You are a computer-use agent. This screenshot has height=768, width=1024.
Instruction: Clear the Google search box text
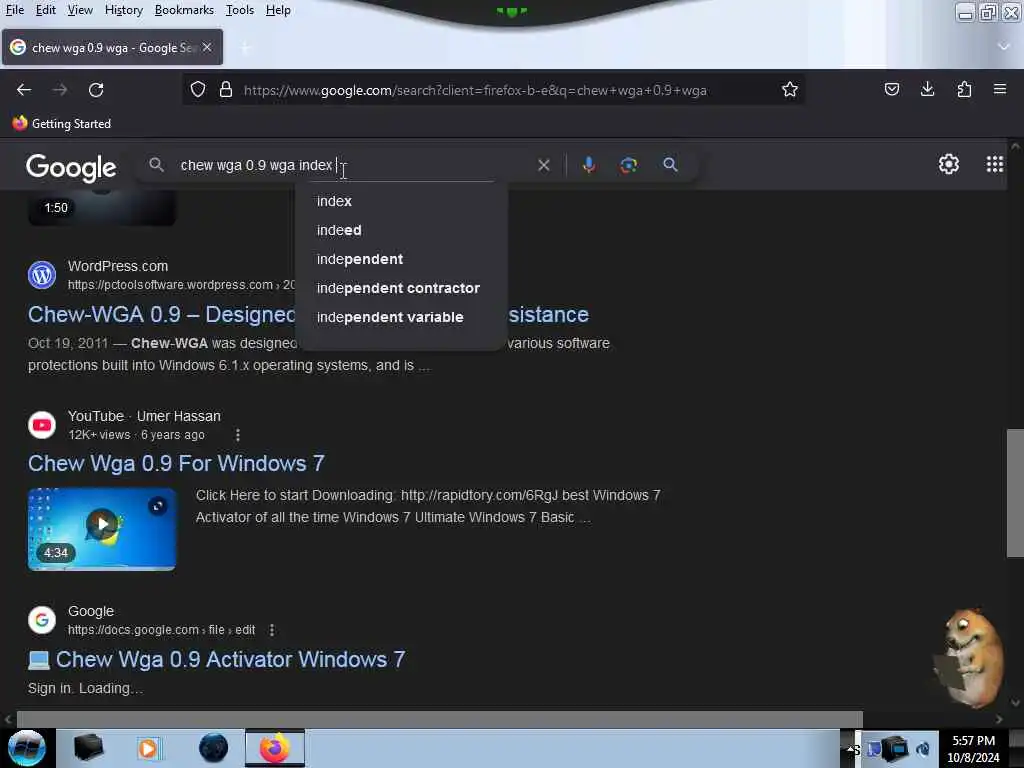click(543, 165)
